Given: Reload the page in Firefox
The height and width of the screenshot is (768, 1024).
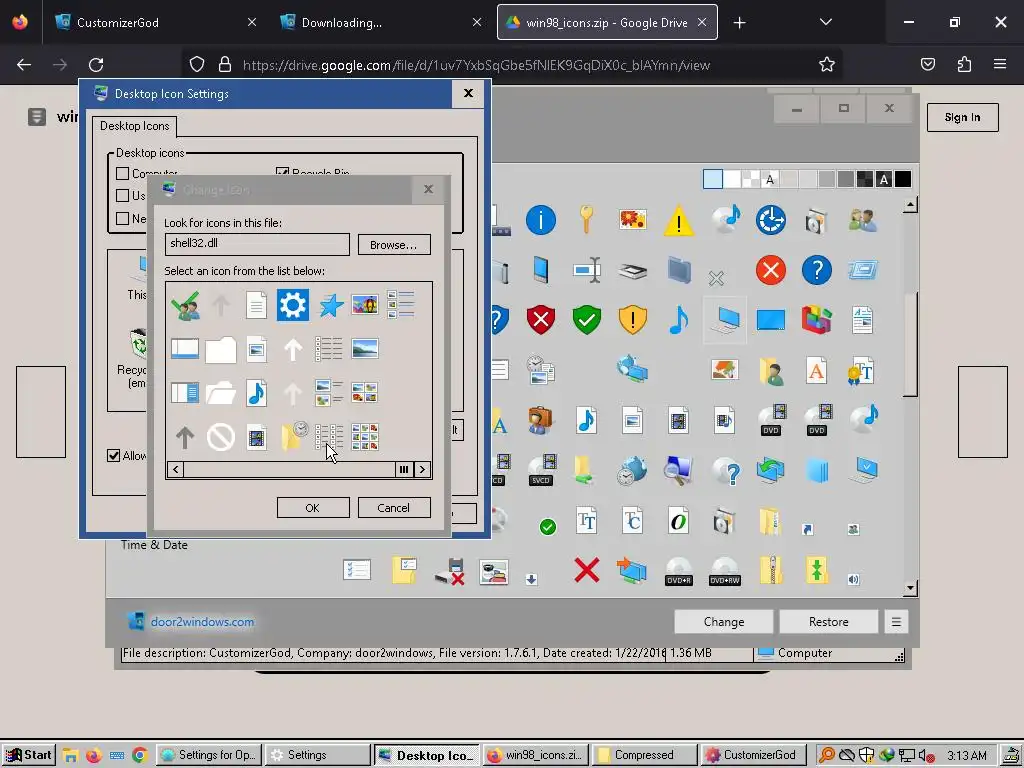Looking at the screenshot, I should click(96, 65).
